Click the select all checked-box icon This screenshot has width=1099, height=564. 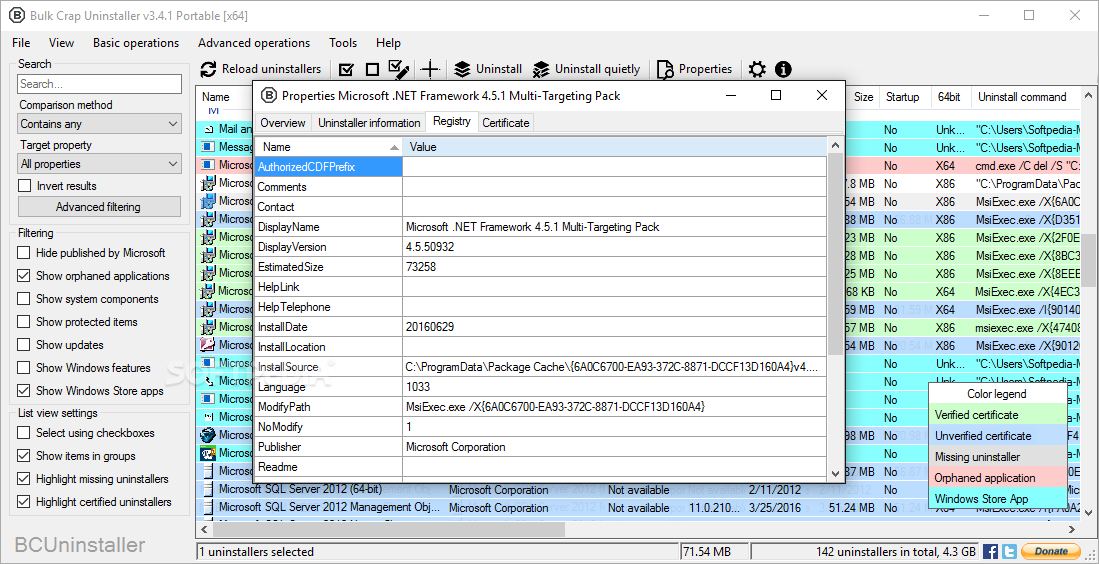coord(346,69)
